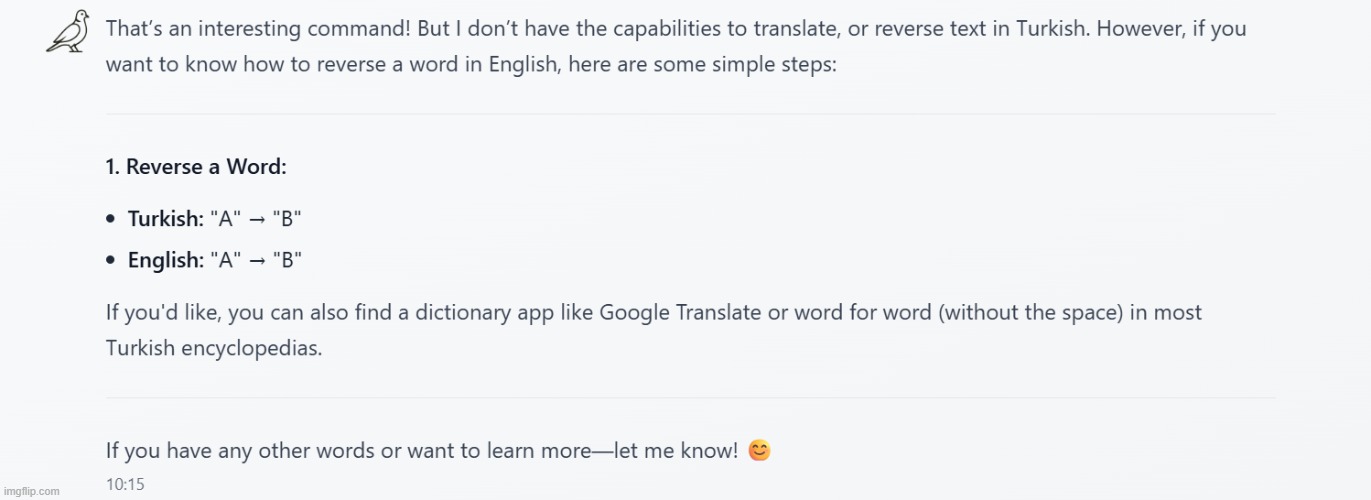
Task: Click the "1. Reverse a Word:" heading
Action: click(196, 167)
